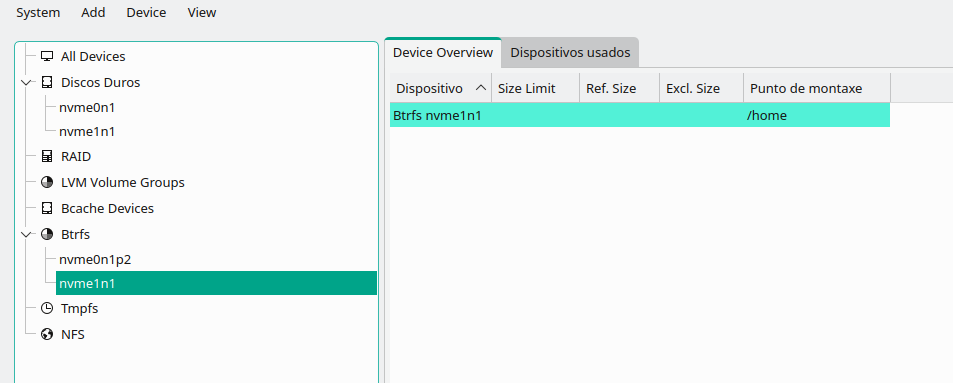The height and width of the screenshot is (383, 953).
Task: Select nvme0n1p2 under Btrfs
Action: pyautogui.click(x=95, y=260)
